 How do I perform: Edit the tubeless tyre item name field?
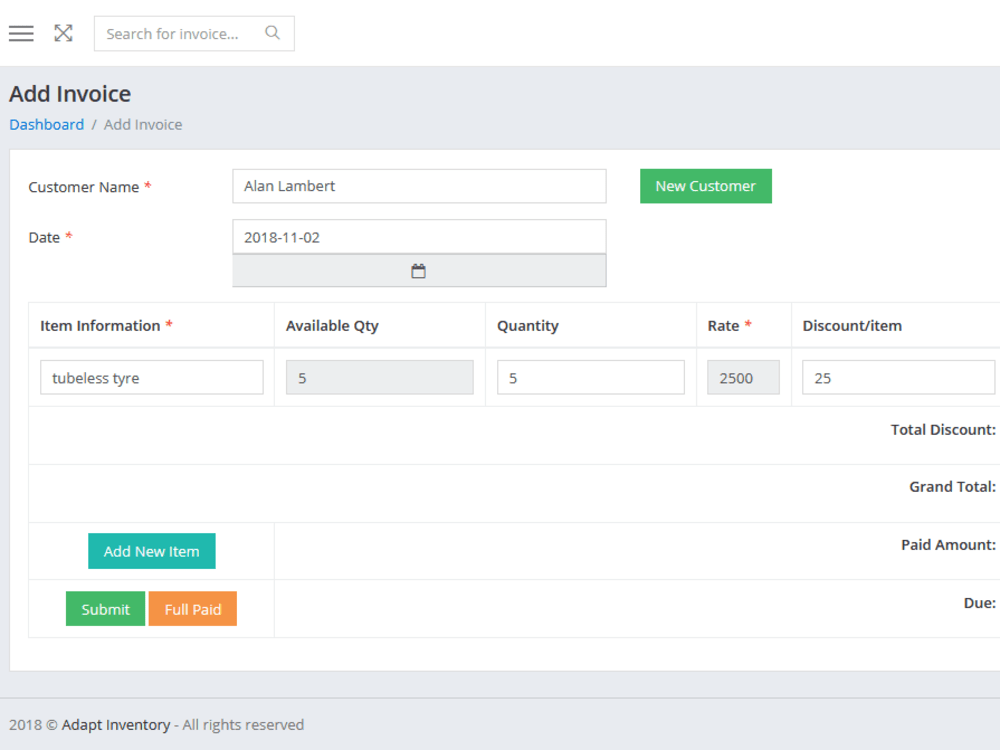pyautogui.click(x=151, y=377)
